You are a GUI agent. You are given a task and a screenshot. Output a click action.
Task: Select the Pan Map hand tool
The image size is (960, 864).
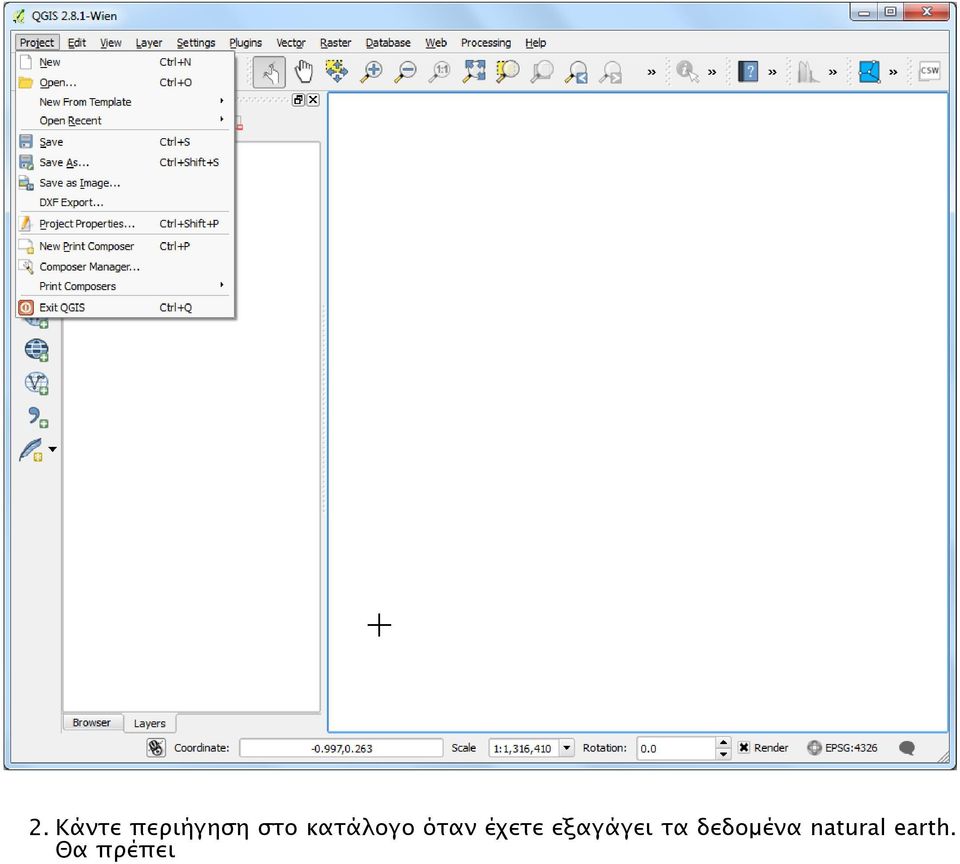(303, 72)
